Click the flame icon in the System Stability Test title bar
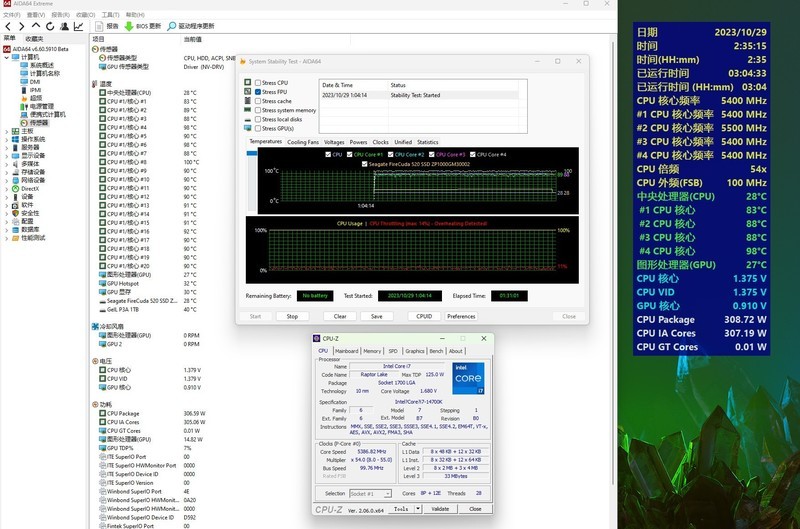 243,61
